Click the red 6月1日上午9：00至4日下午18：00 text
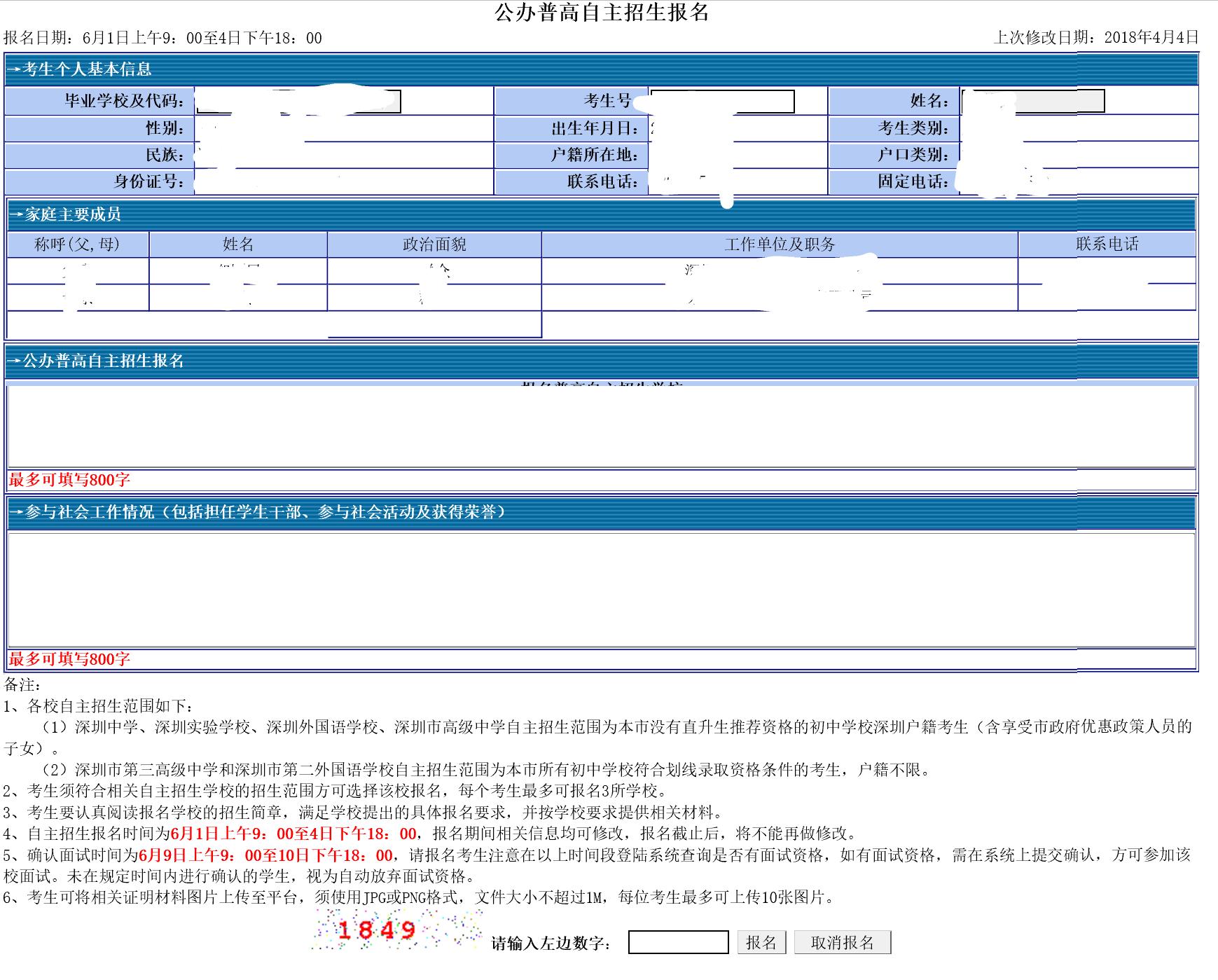 pyautogui.click(x=293, y=834)
